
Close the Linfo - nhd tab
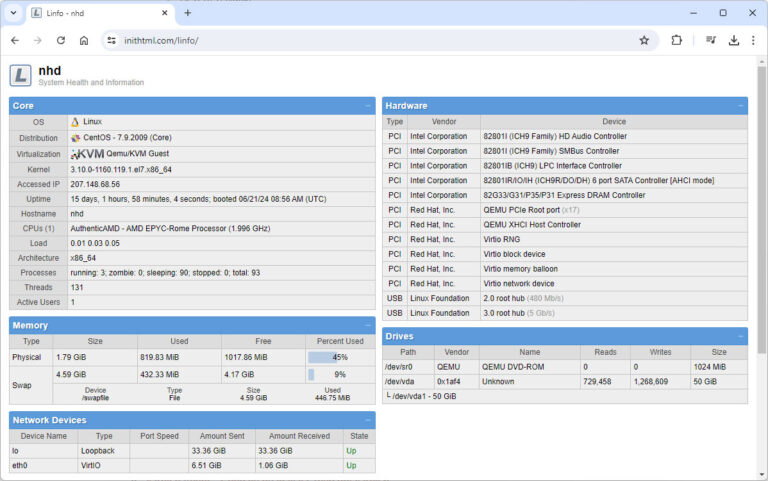coord(165,13)
